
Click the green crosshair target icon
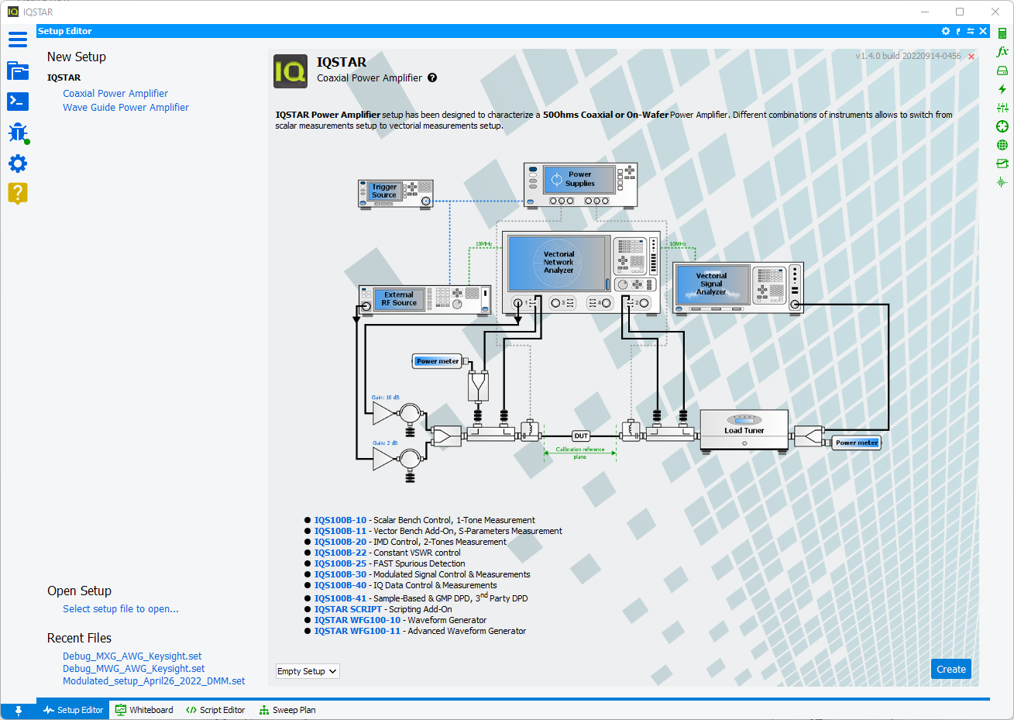1002,127
